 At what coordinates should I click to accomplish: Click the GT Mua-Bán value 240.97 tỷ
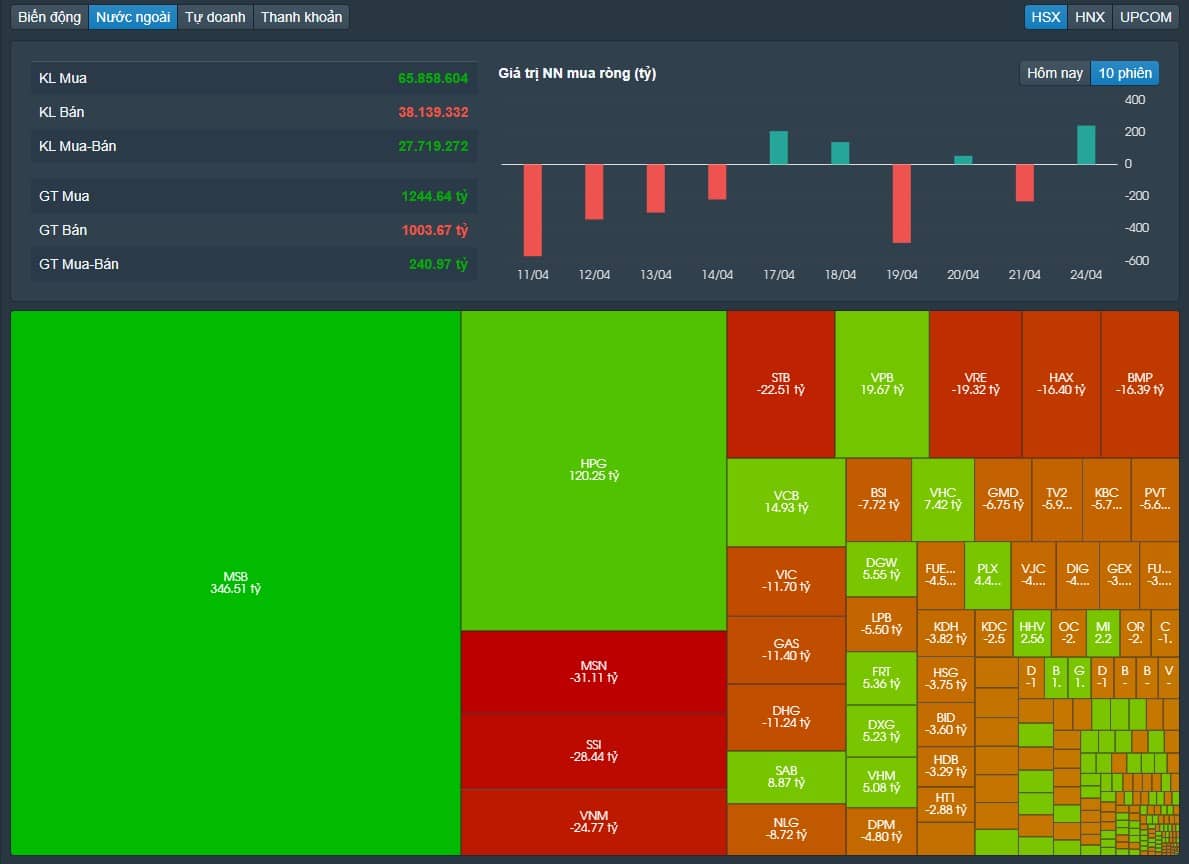(x=438, y=264)
